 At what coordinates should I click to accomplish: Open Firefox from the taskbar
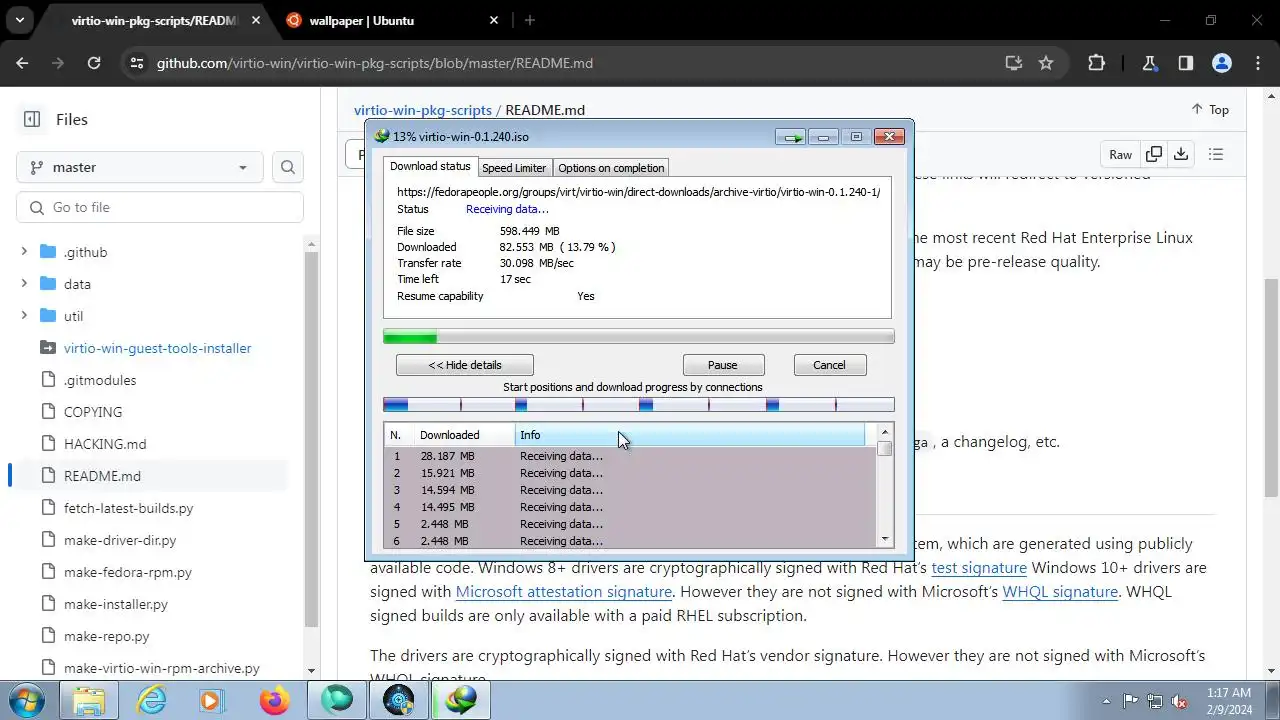274,701
